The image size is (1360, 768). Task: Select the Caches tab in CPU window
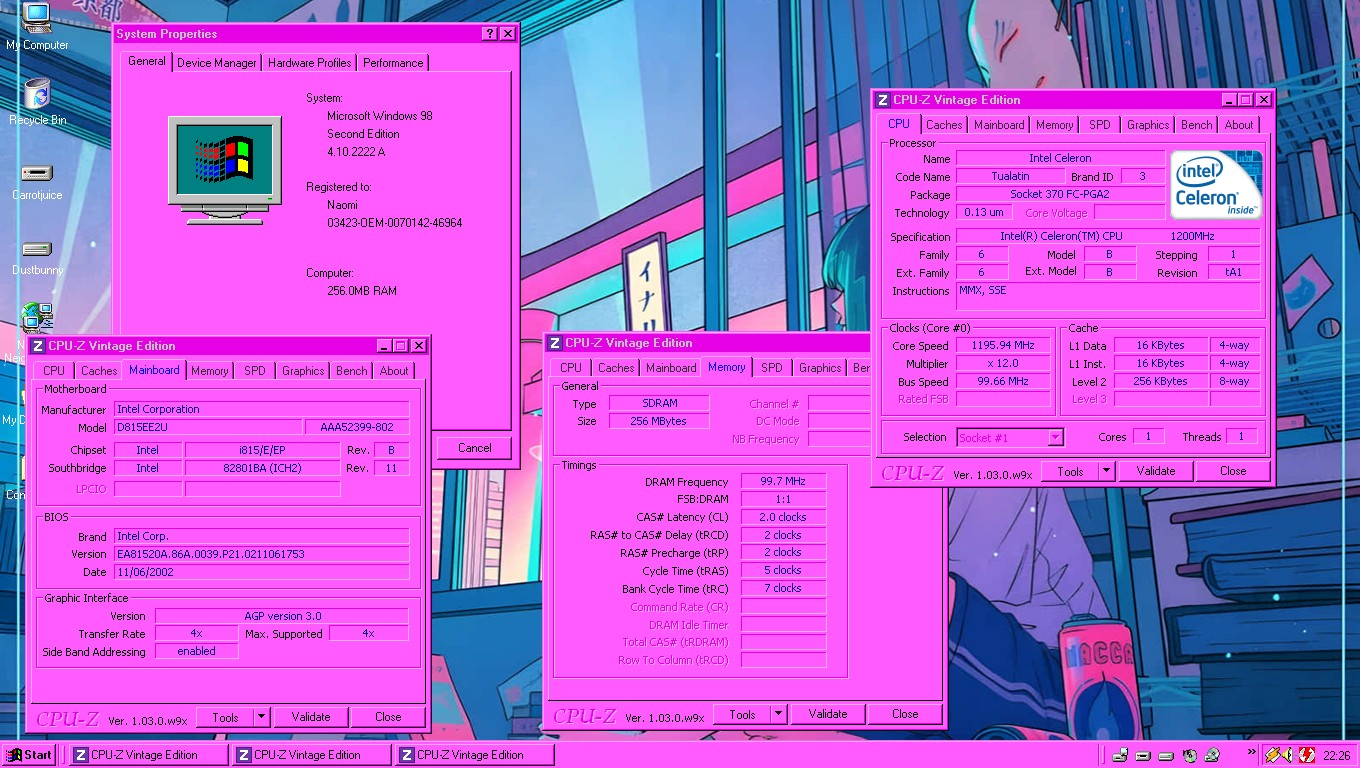pyautogui.click(x=943, y=125)
